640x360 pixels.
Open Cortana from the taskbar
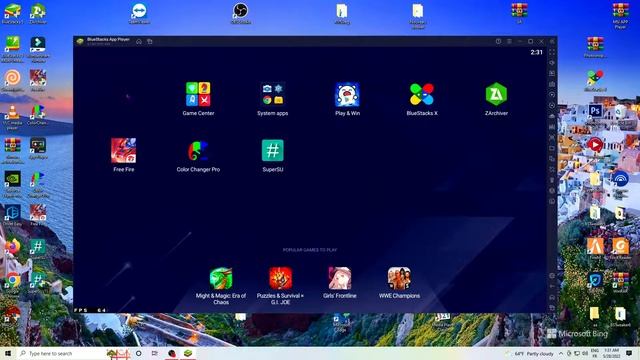[139, 353]
